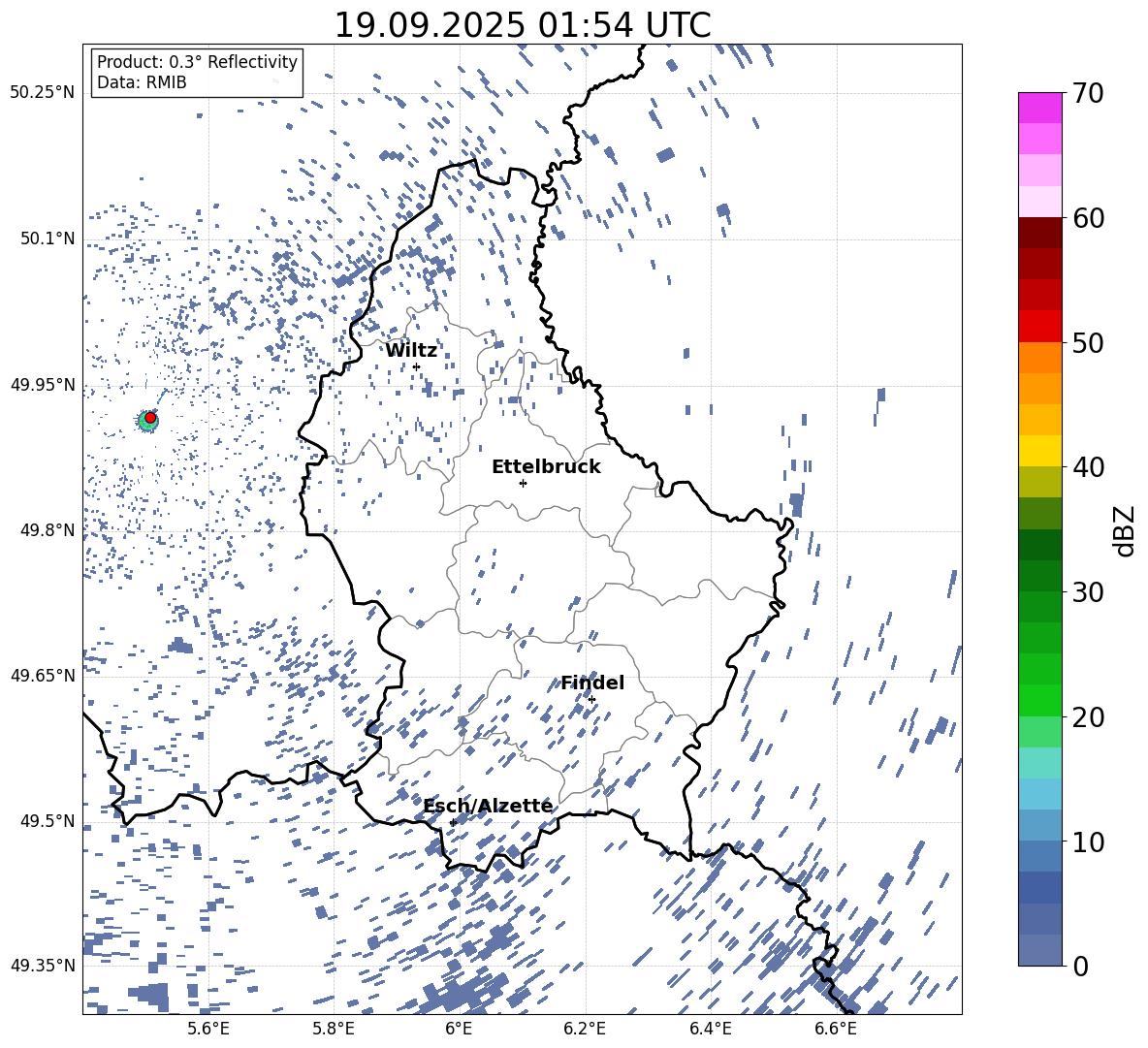The width and height of the screenshot is (1148, 1048).
Task: Click the orange colorbar segment below 50
Action: pos(1039,358)
